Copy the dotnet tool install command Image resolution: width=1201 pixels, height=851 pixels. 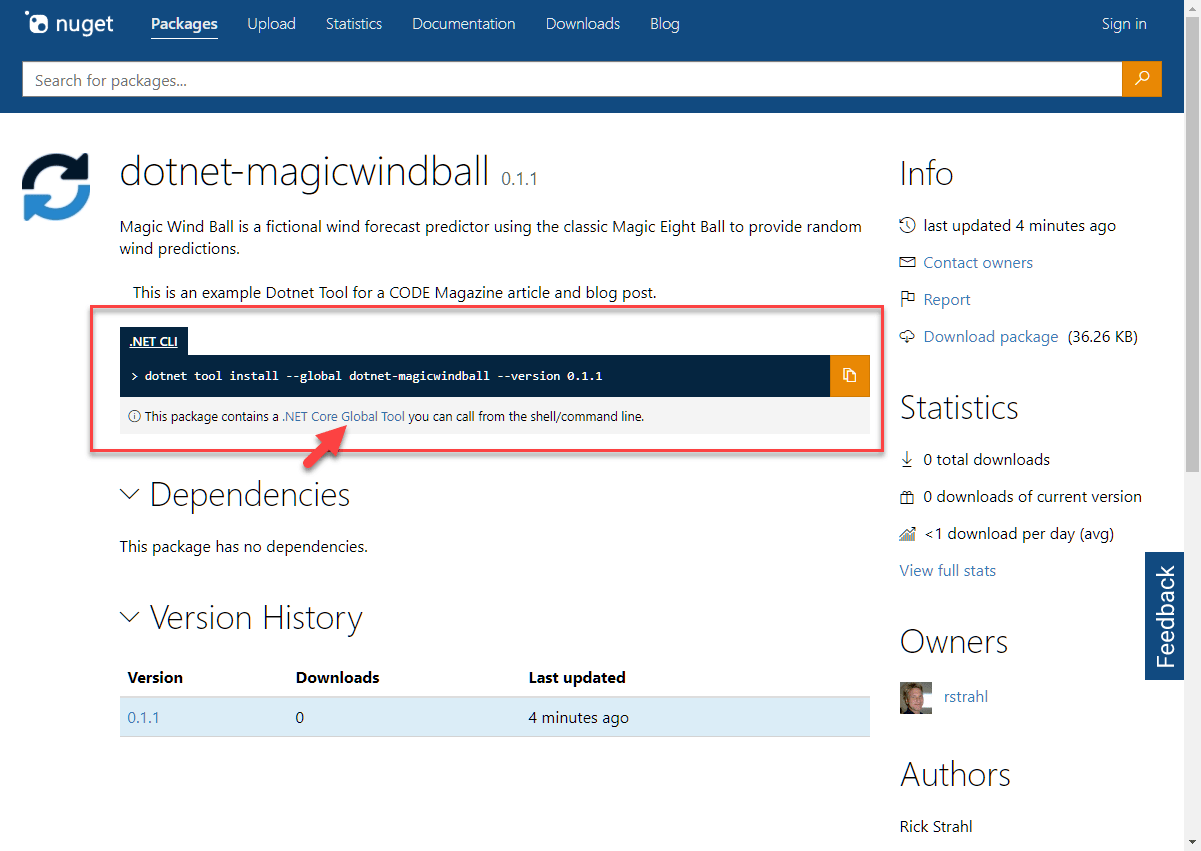point(850,376)
